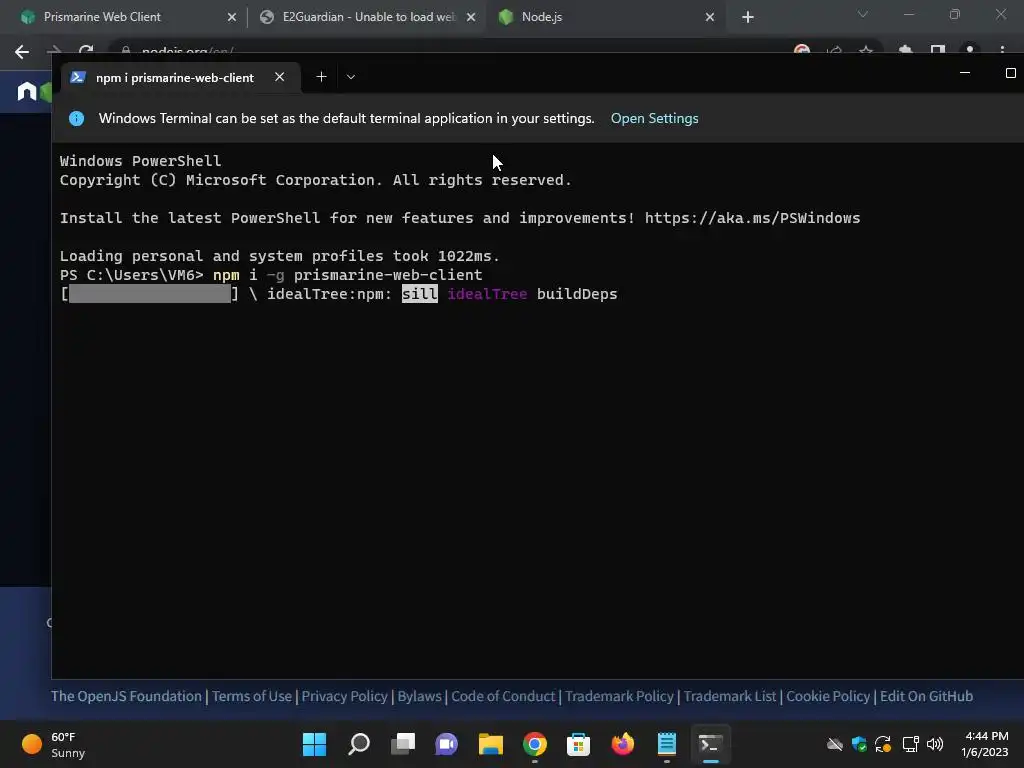Open the volume speaker tray icon
This screenshot has width=1024, height=768.
click(935, 744)
